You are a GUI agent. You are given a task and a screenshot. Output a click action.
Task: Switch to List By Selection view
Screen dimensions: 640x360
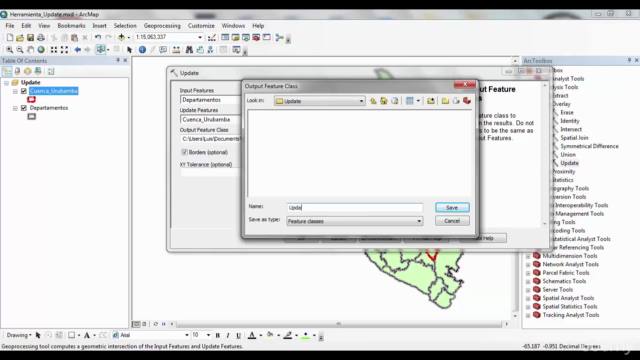click(38, 71)
